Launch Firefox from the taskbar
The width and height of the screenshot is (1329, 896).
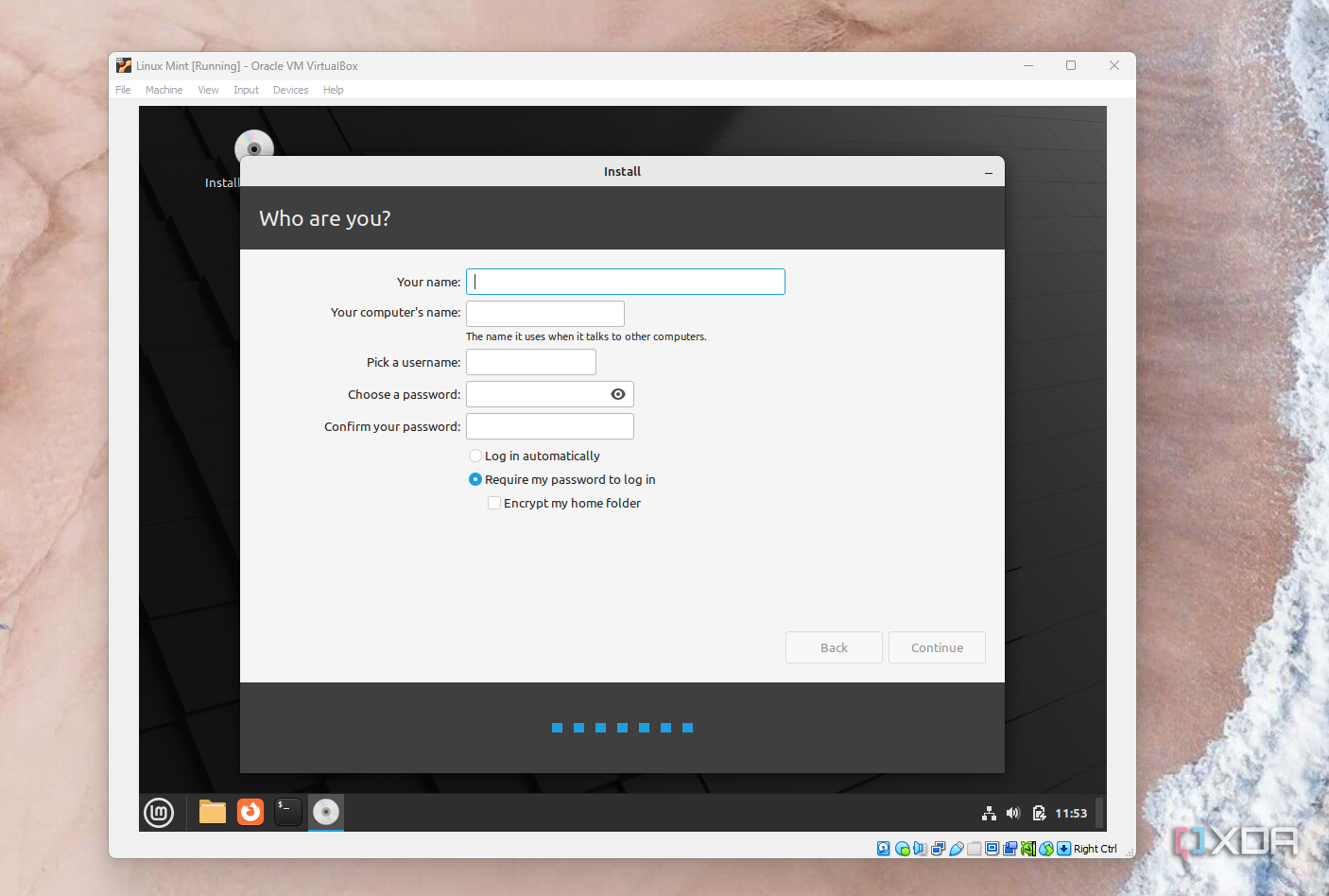click(x=250, y=812)
